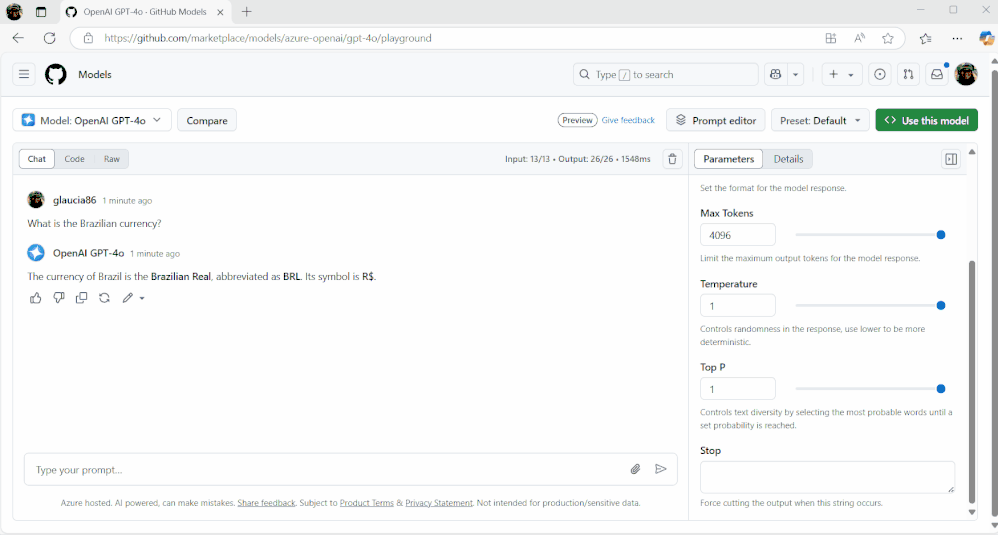Give thumbs up to the response
The width and height of the screenshot is (998, 535).
pos(36,298)
